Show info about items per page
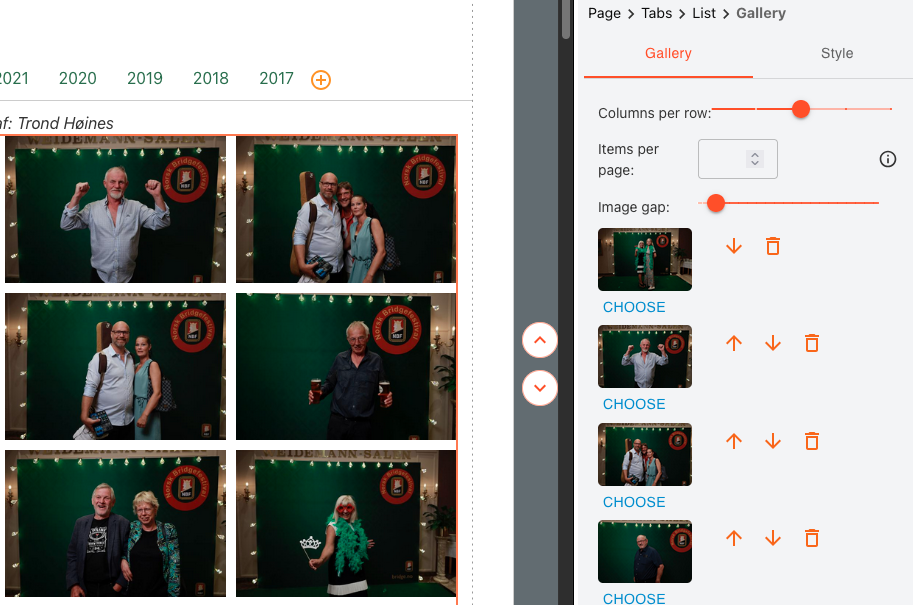This screenshot has width=913, height=605. (887, 159)
